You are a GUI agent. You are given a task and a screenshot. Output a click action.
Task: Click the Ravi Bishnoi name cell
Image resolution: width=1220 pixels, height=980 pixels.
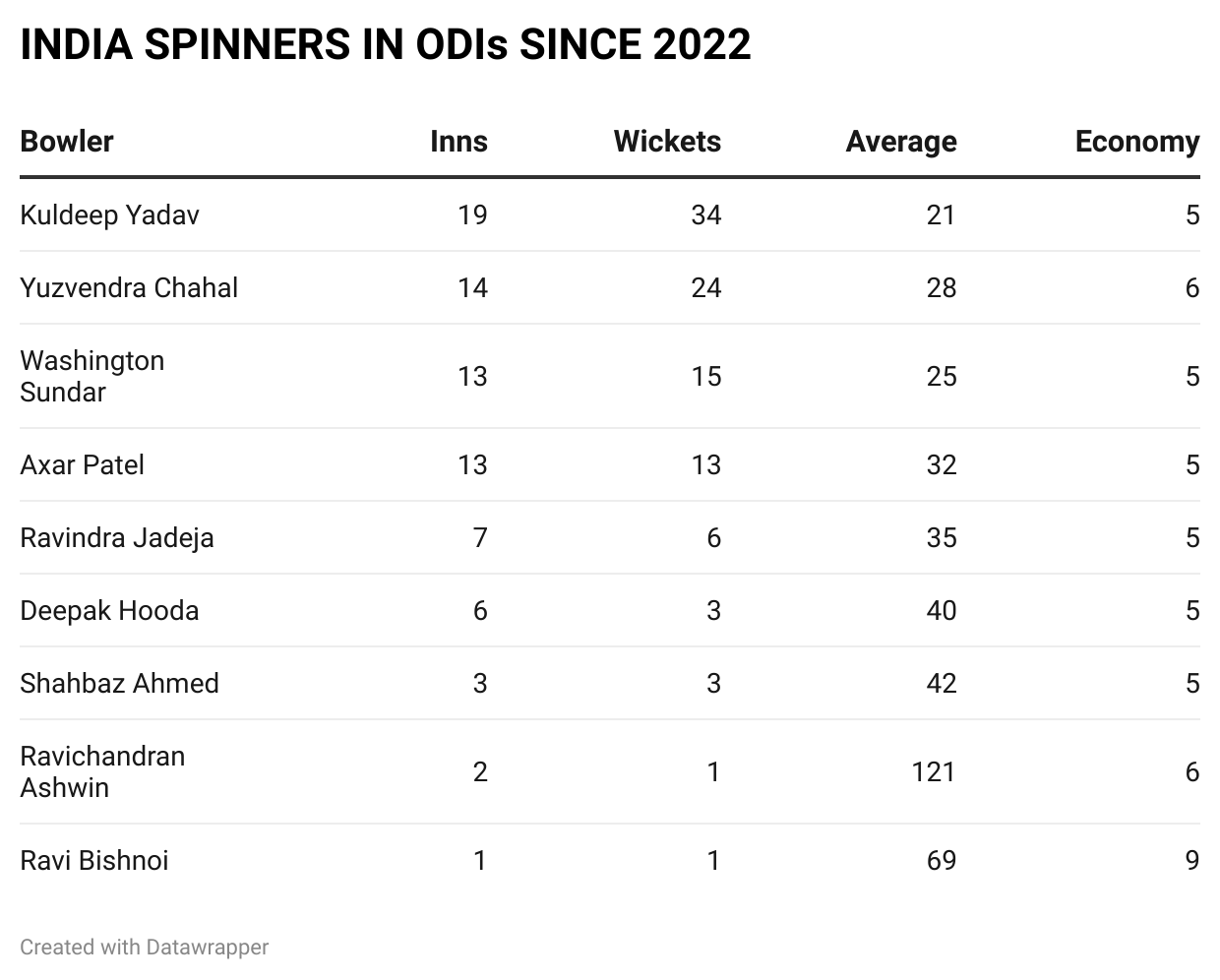pos(94,860)
